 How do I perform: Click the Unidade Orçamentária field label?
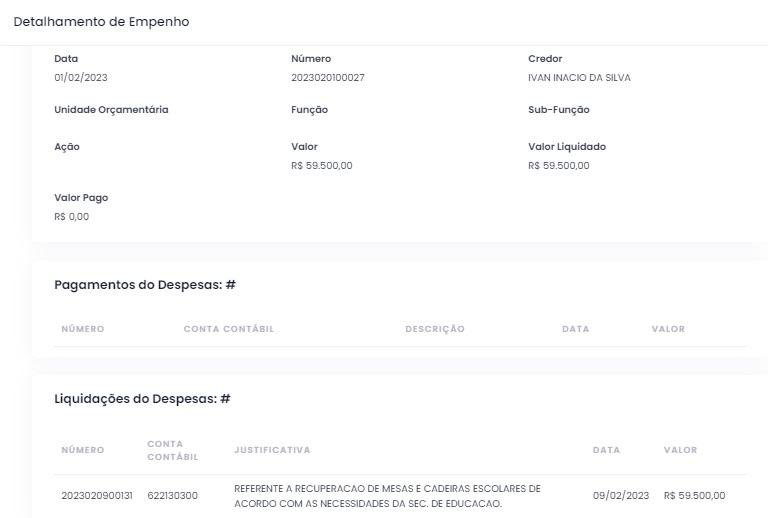(x=111, y=110)
